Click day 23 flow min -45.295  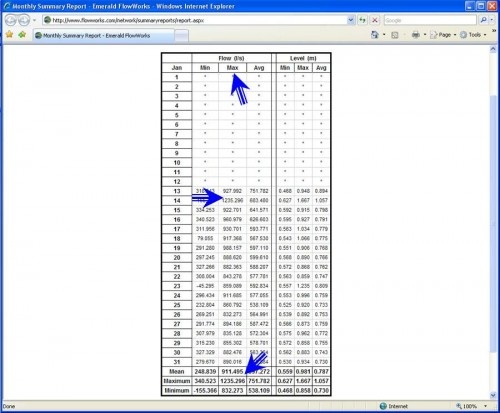coord(205,286)
